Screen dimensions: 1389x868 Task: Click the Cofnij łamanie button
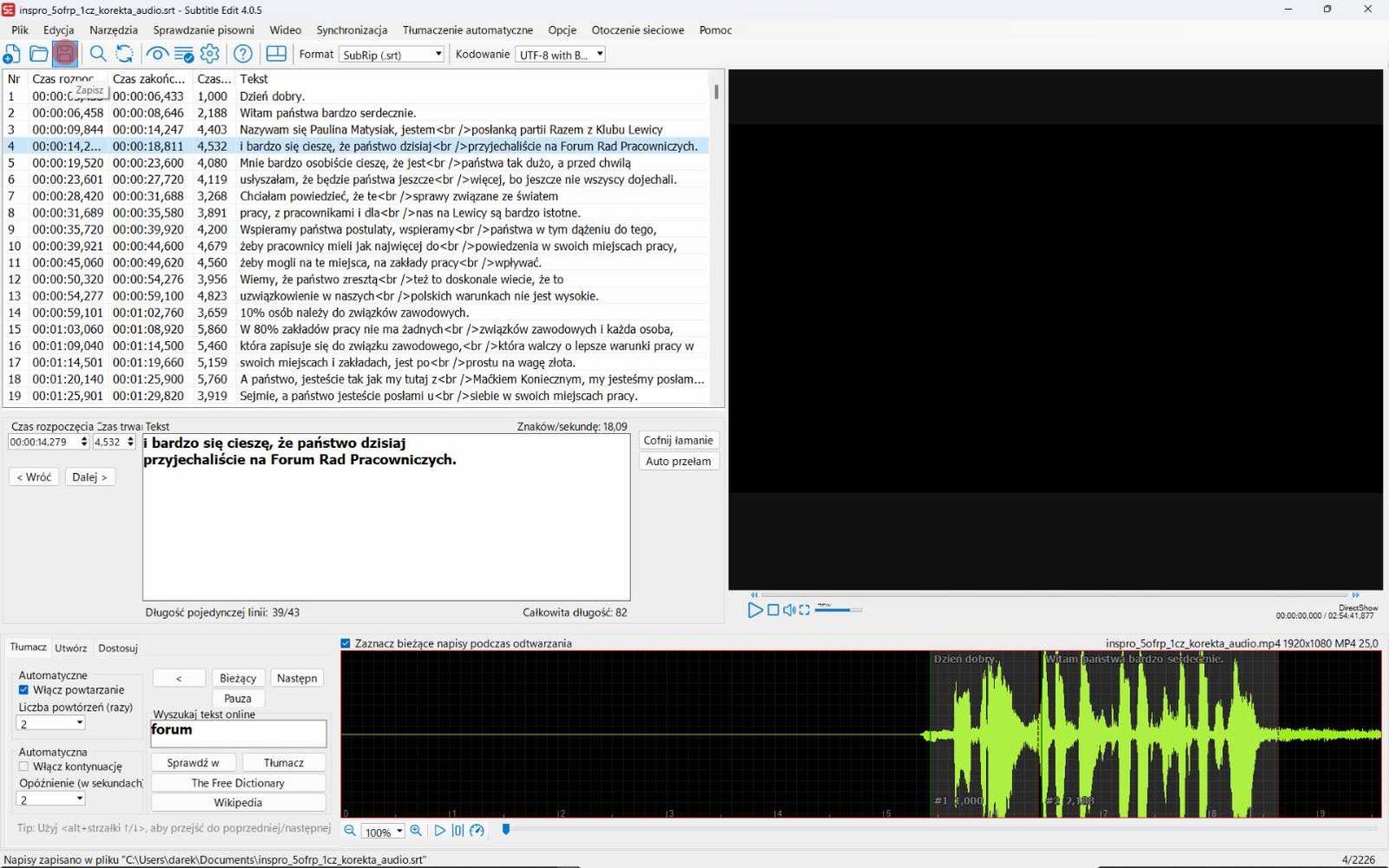(678, 440)
